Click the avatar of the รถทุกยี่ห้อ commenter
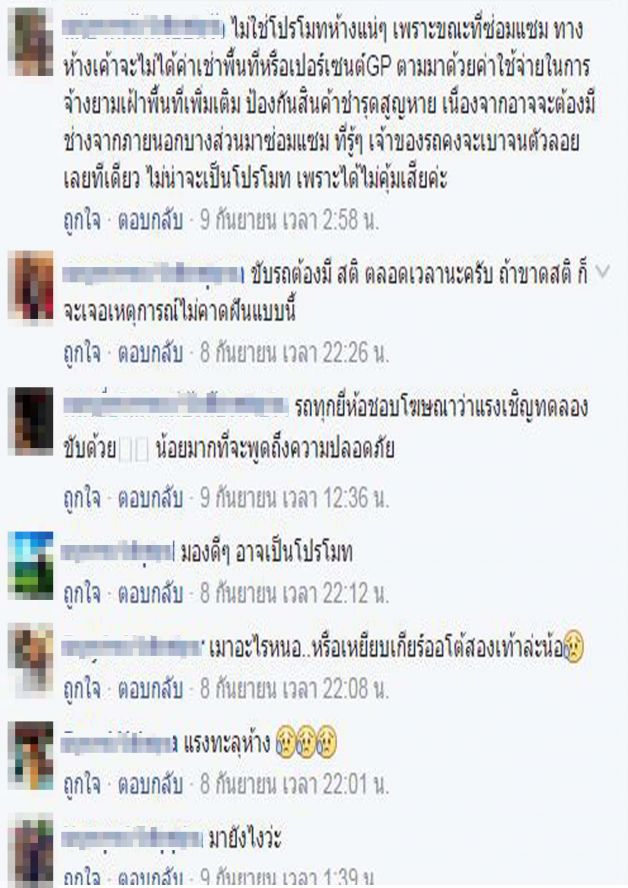 [31, 421]
